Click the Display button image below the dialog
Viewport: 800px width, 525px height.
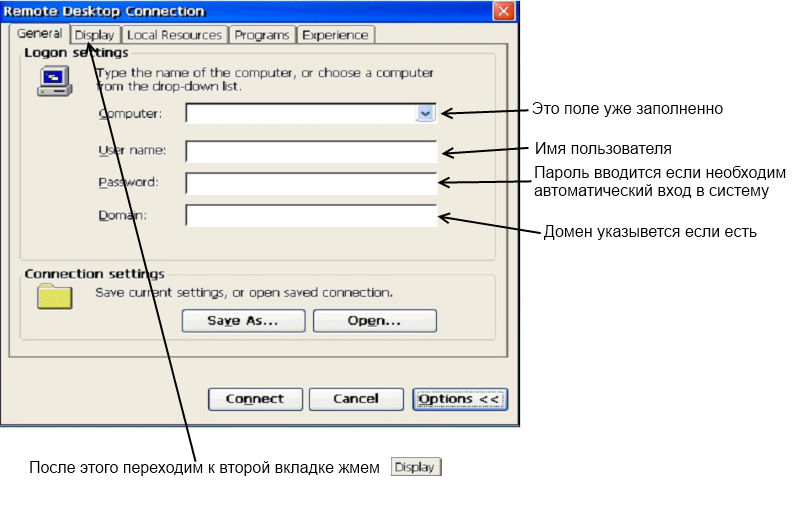pos(416,467)
